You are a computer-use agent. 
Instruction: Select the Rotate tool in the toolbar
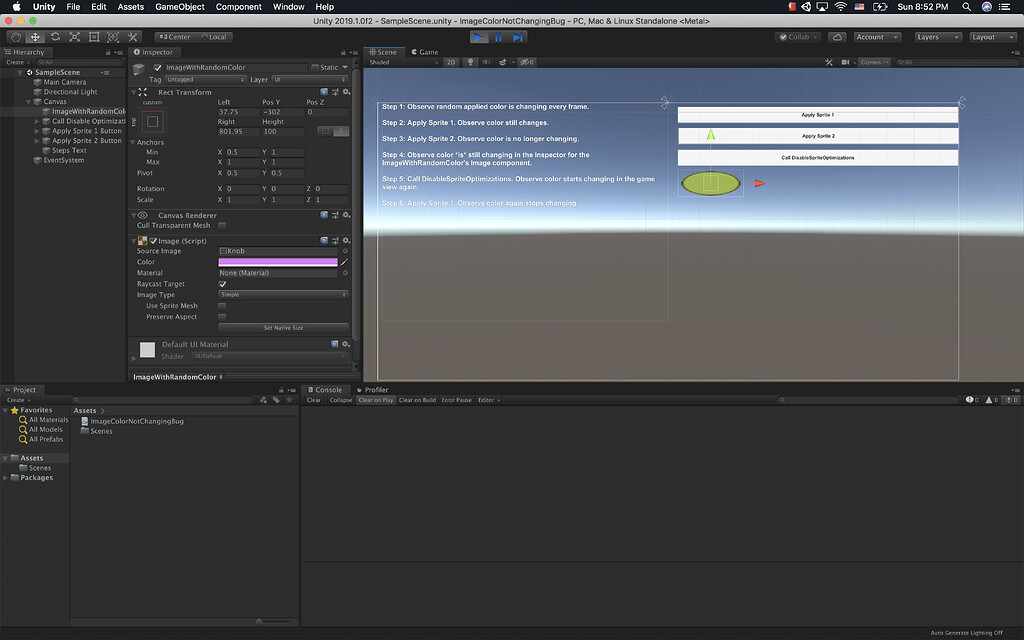[x=54, y=36]
